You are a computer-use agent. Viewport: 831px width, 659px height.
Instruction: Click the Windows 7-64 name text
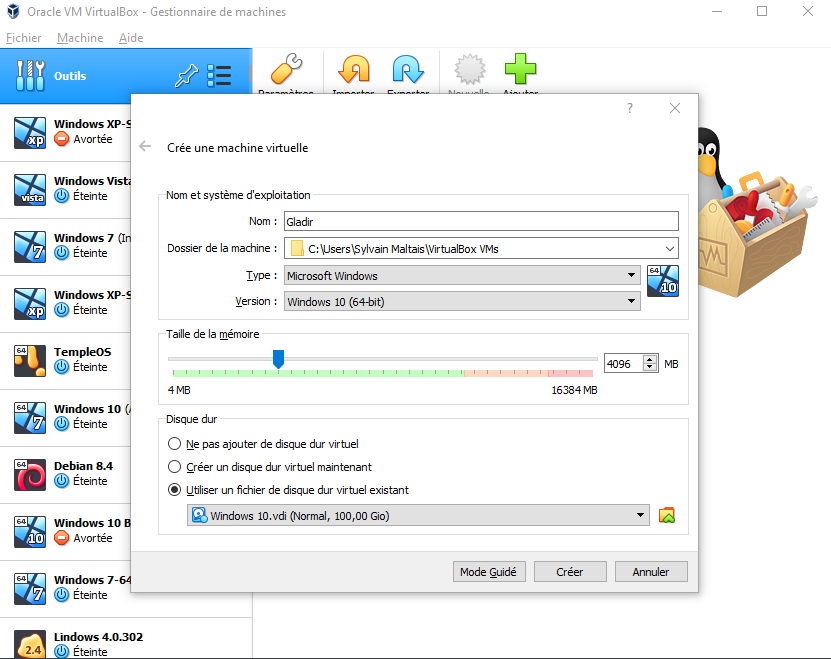tap(92, 579)
